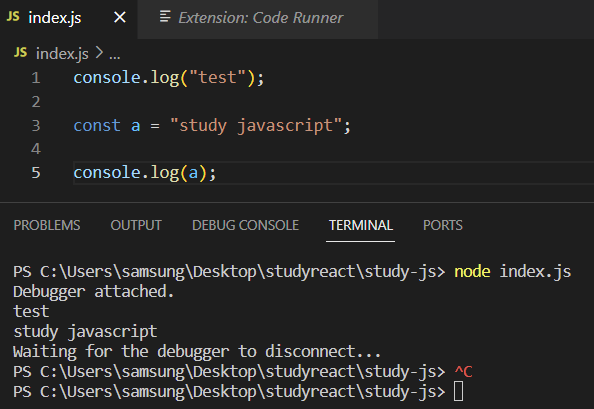Open the OUTPUT panel tab
The width and height of the screenshot is (594, 409).
pyautogui.click(x=136, y=225)
